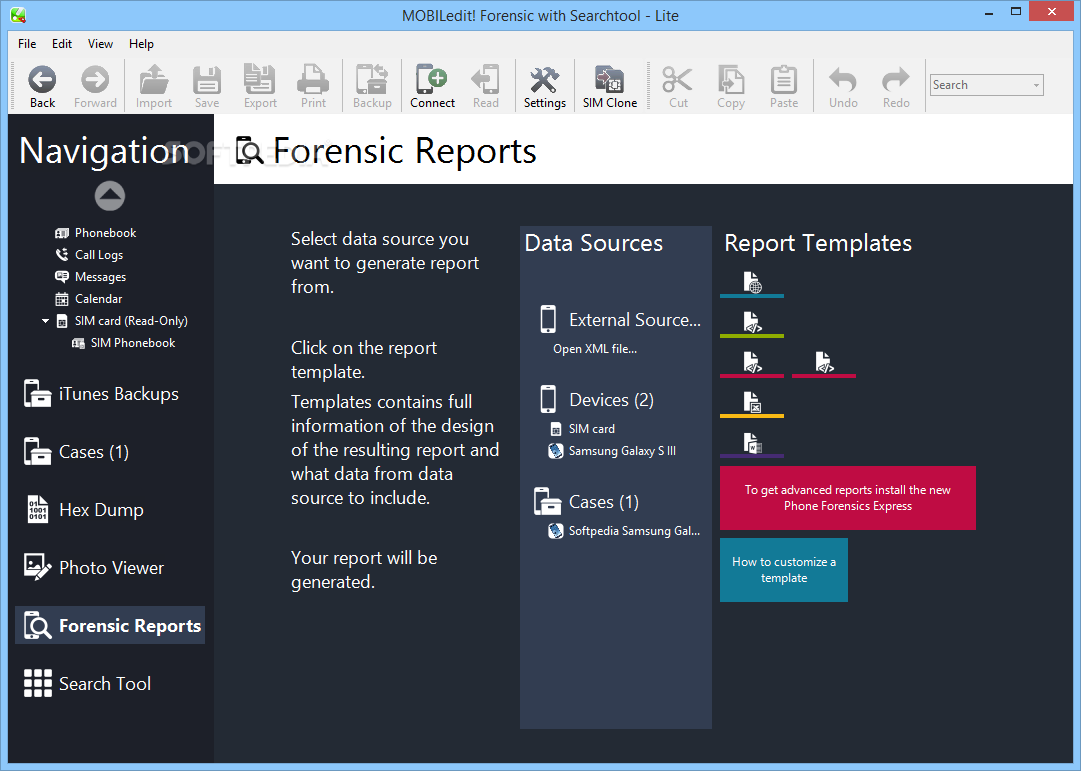The height and width of the screenshot is (771, 1081).
Task: Collapse the SIM card (Read-Only) tree node
Action: coord(46,321)
